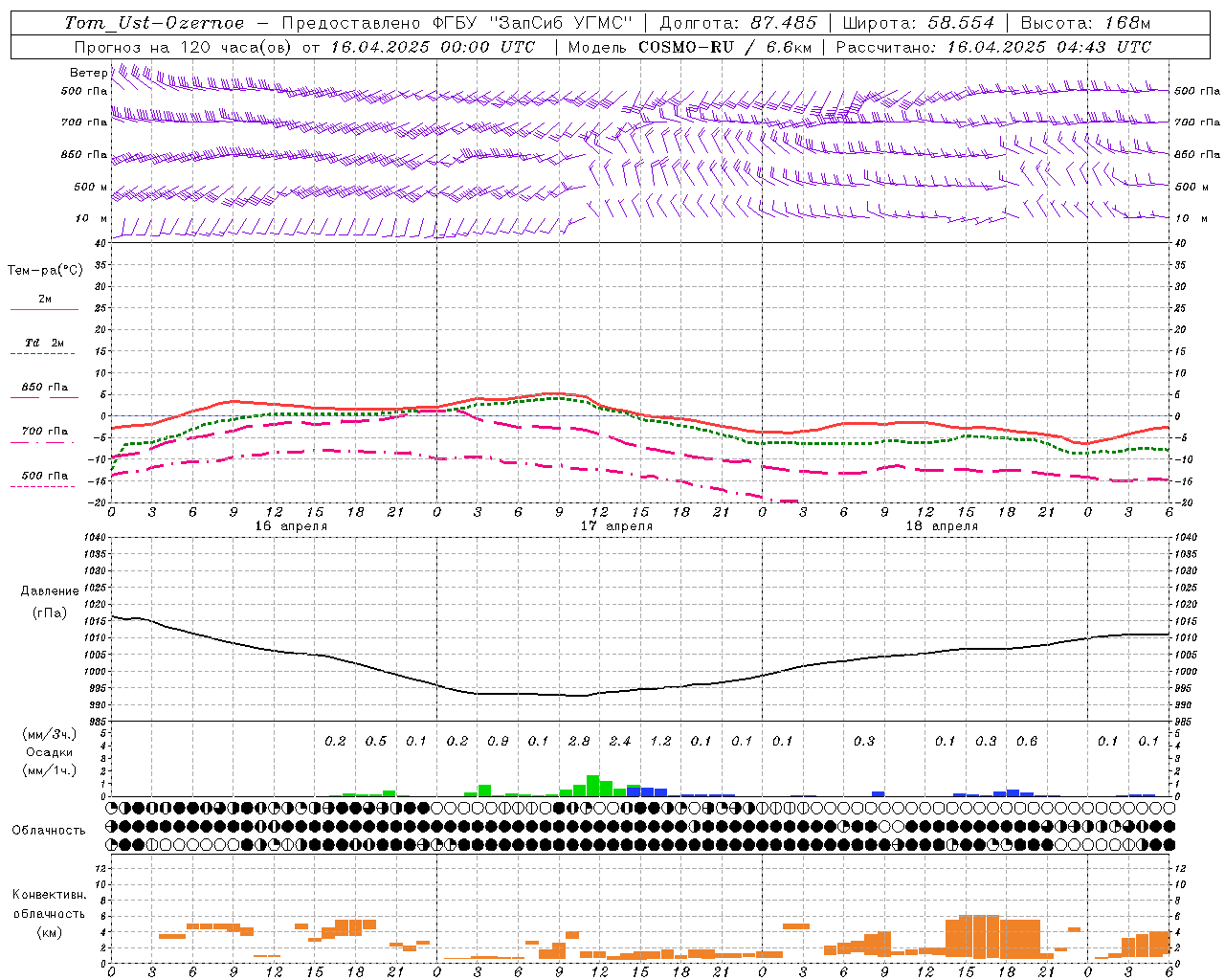
Task: Click the 'Облачность' cloud cover label
Action: (x=49, y=830)
